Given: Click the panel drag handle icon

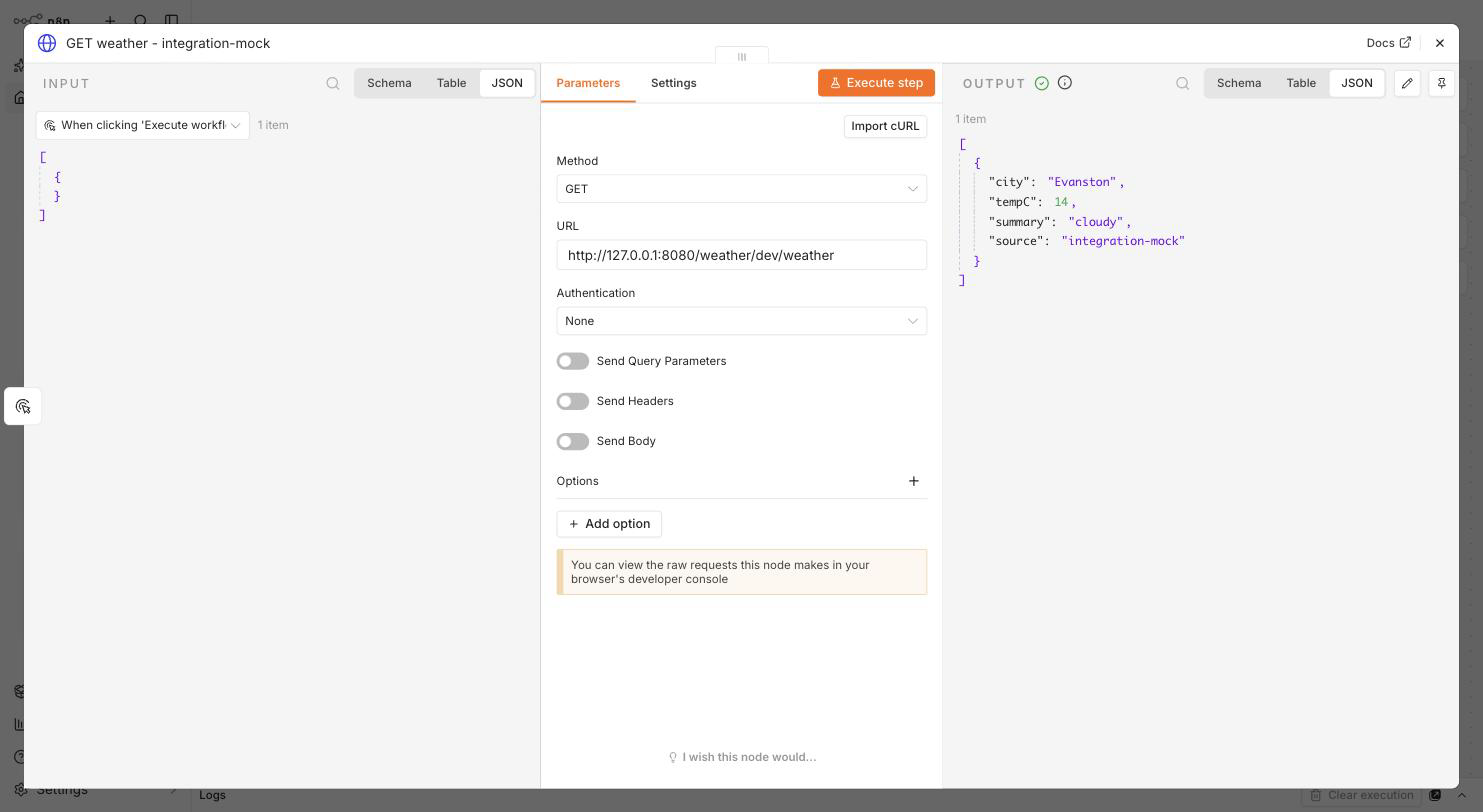Looking at the screenshot, I should [742, 57].
